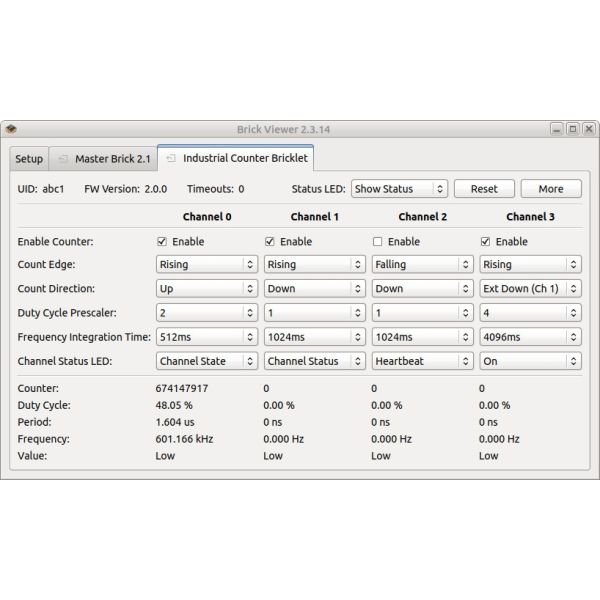This screenshot has width=600, height=600.
Task: Click the untab icon on Master Brick 2.1 tab
Action: [x=63, y=158]
